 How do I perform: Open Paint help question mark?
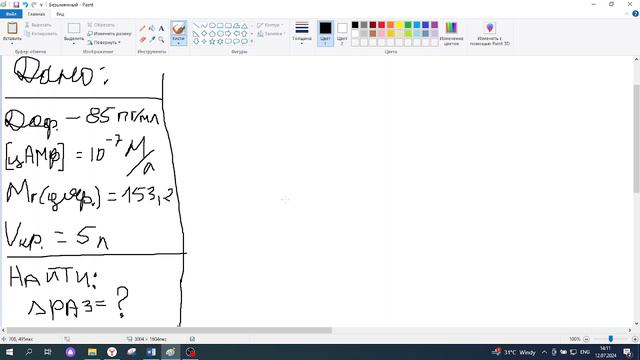pos(635,14)
